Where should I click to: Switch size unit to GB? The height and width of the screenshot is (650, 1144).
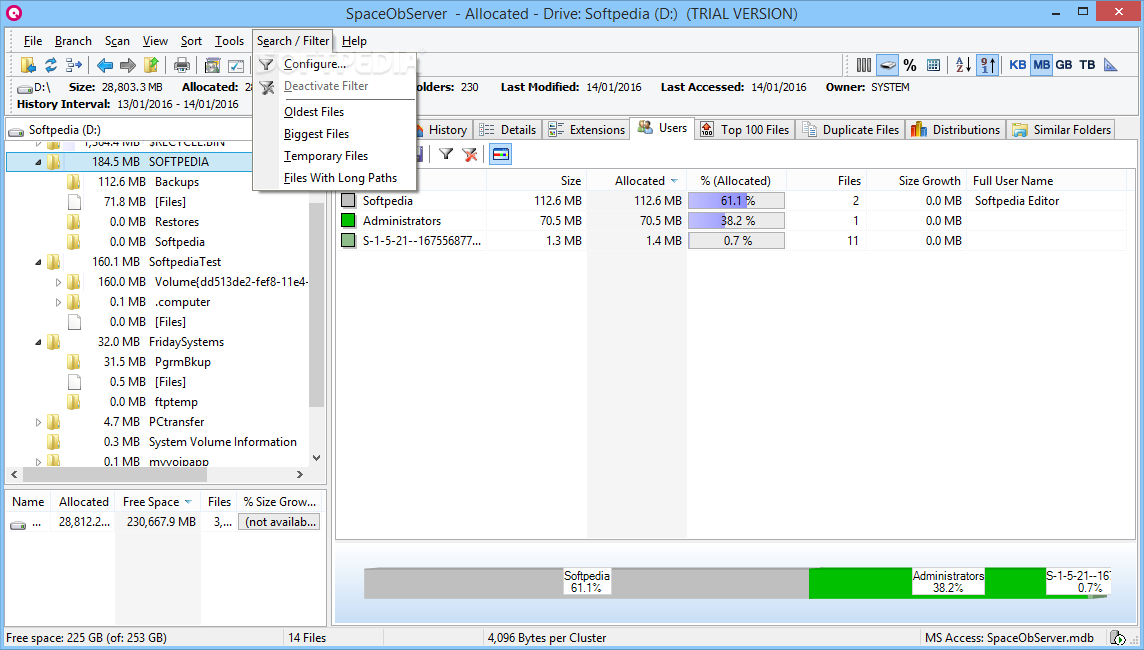coord(1064,65)
